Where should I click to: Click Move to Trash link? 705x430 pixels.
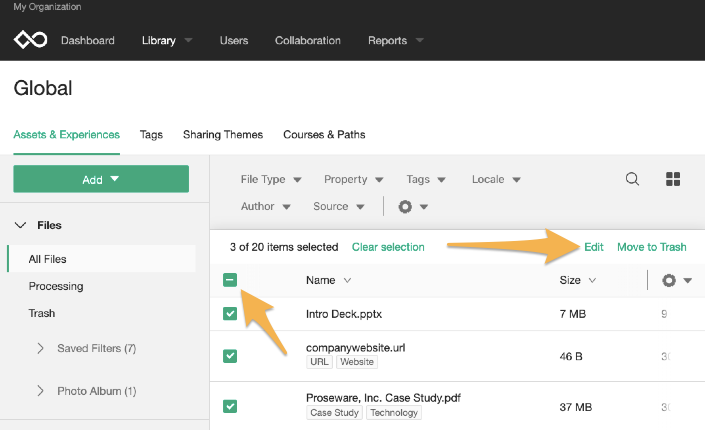click(651, 247)
